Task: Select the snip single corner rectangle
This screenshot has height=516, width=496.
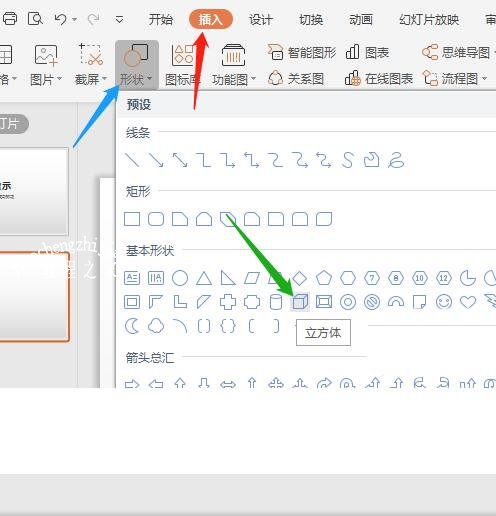Action: click(x=180, y=219)
